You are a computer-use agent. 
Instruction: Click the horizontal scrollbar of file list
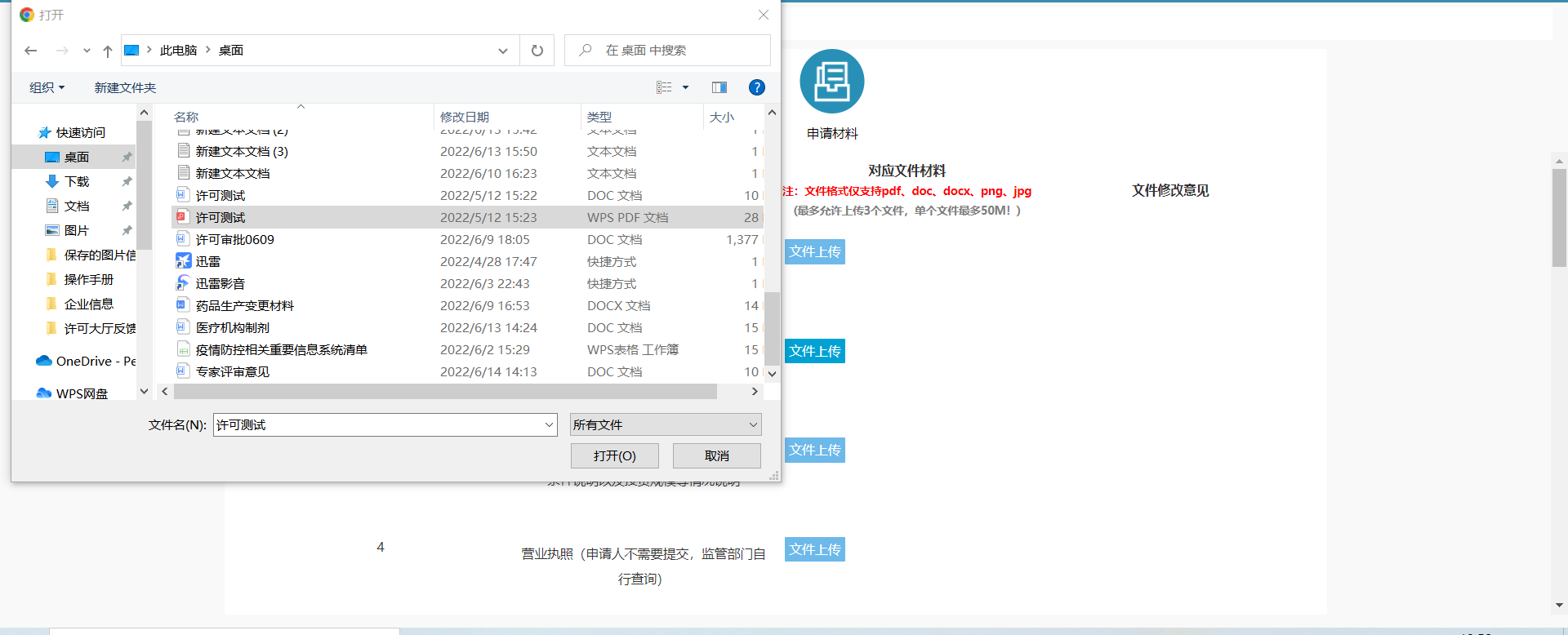click(445, 392)
